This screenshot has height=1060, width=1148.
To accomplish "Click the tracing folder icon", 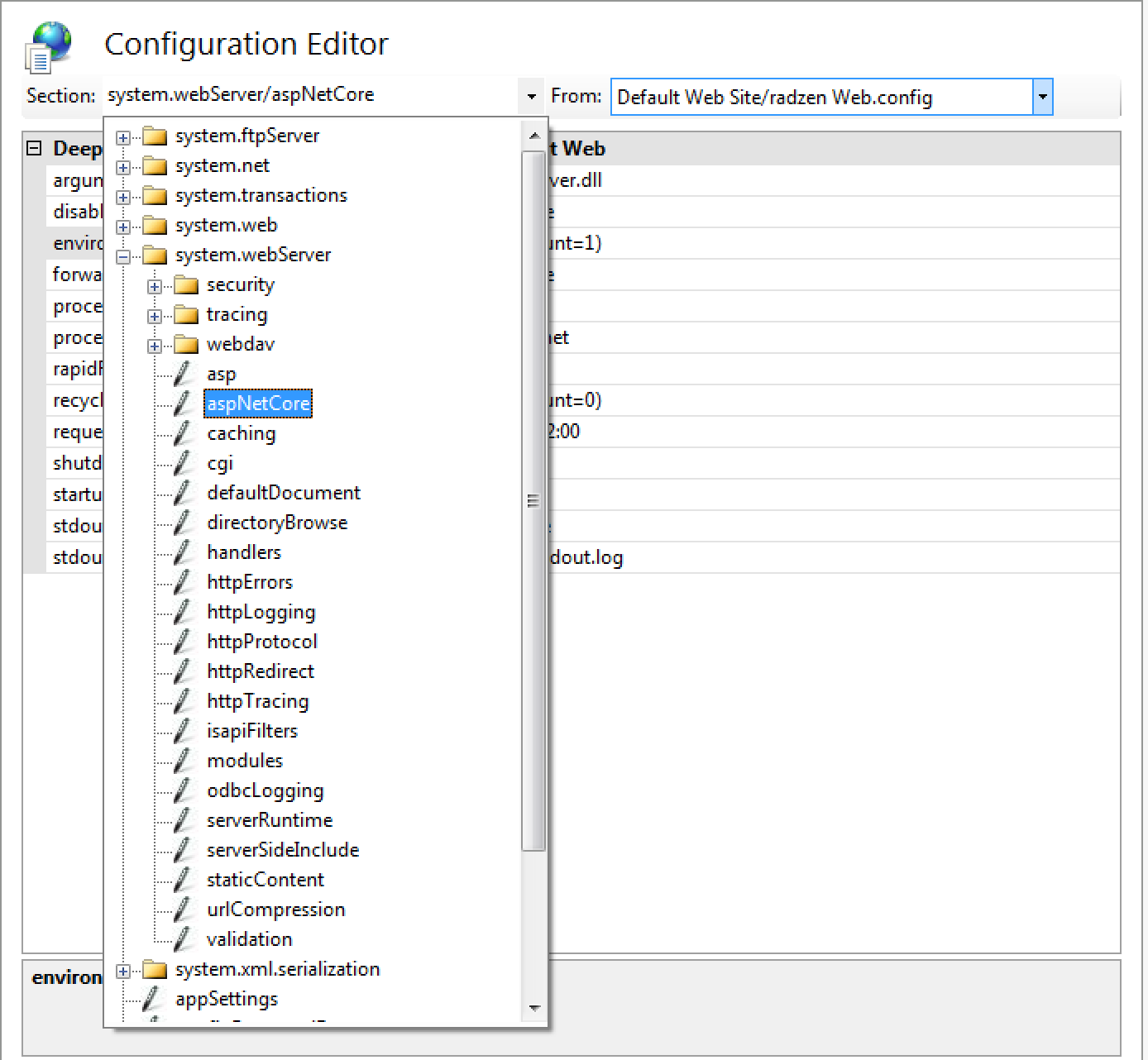I will (x=186, y=315).
